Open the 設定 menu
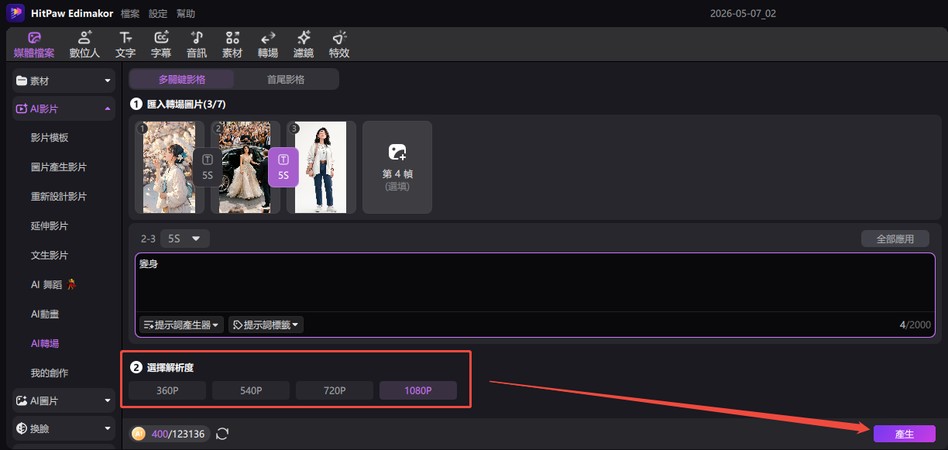This screenshot has height=450, width=948. tap(158, 13)
